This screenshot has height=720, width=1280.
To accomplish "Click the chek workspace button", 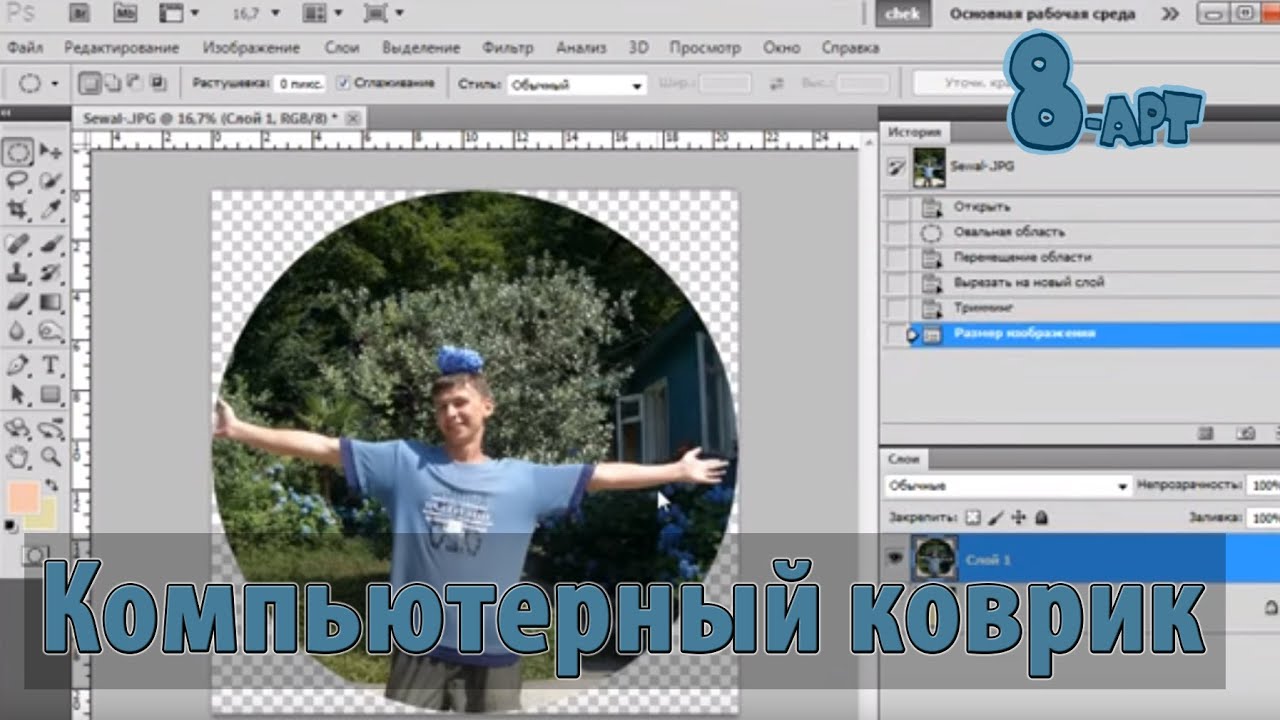I will point(903,14).
